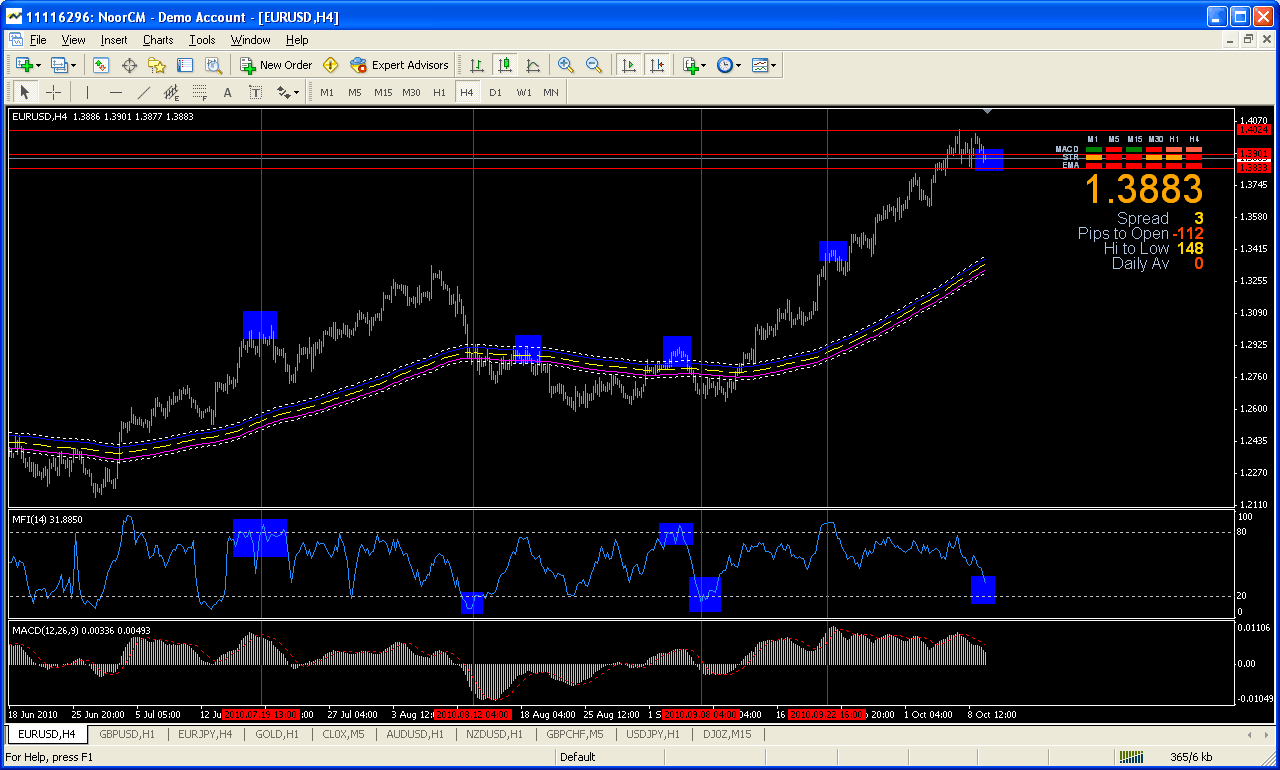This screenshot has height=770, width=1280.
Task: Expand the Arrows tool dropdown arrow
Action: pos(297,92)
